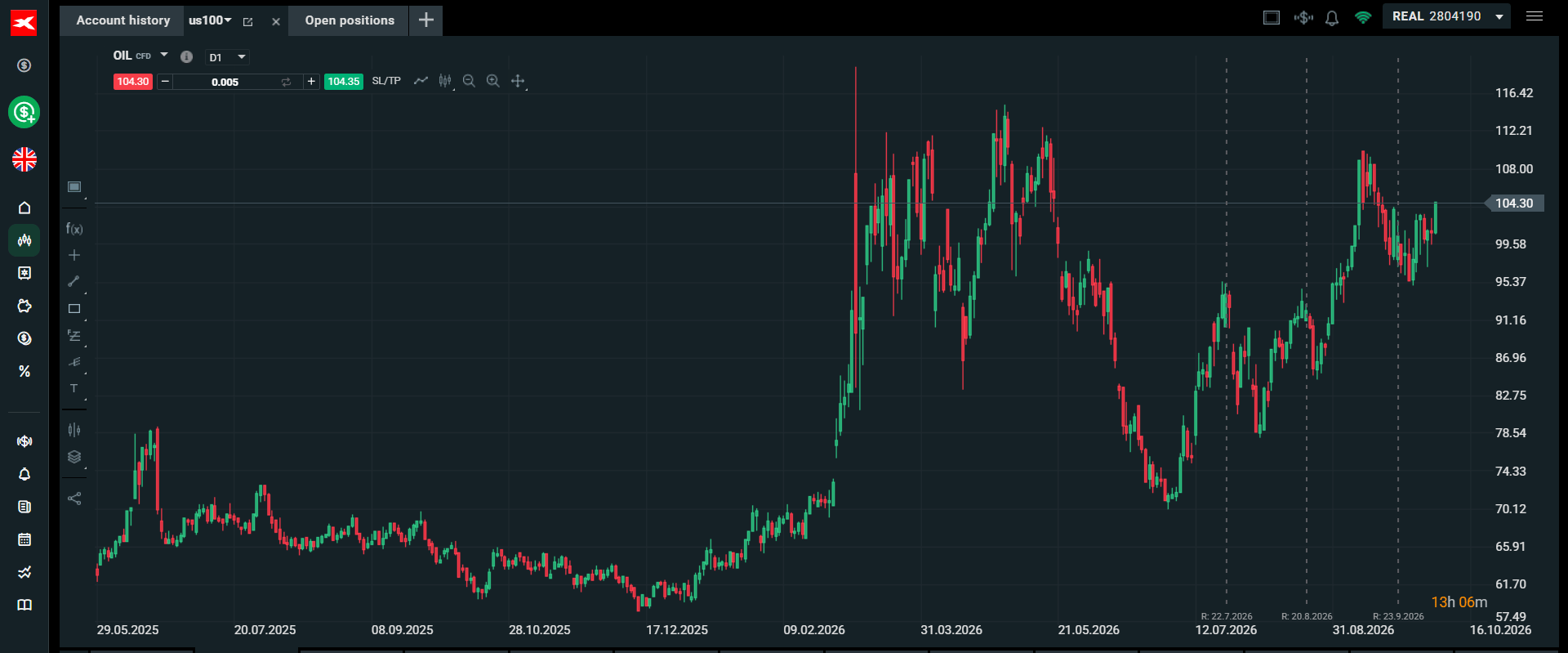
Task: Open the hamburger main menu
Action: coord(1535,16)
